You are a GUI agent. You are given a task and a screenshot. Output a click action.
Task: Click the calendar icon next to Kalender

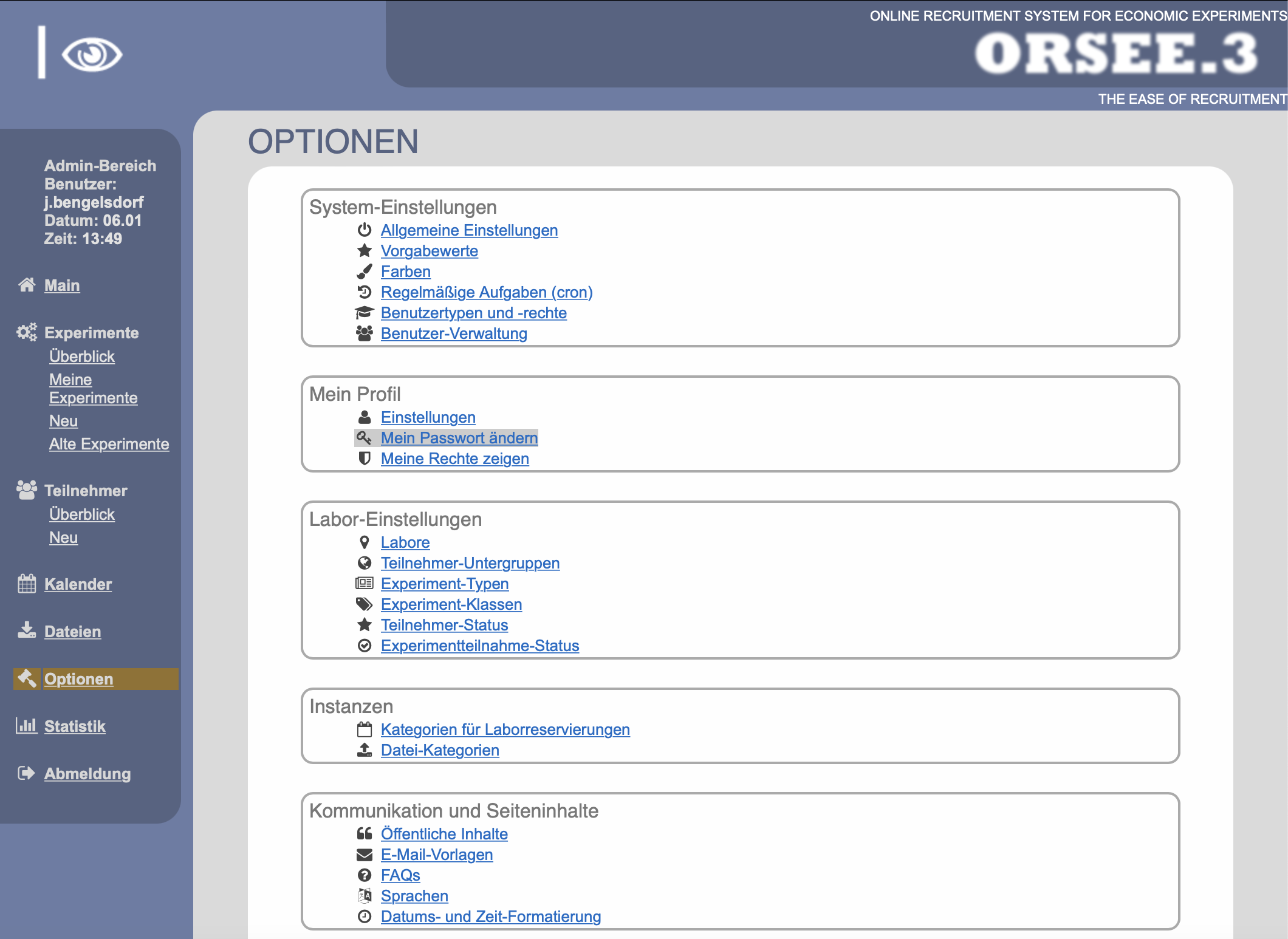27,584
